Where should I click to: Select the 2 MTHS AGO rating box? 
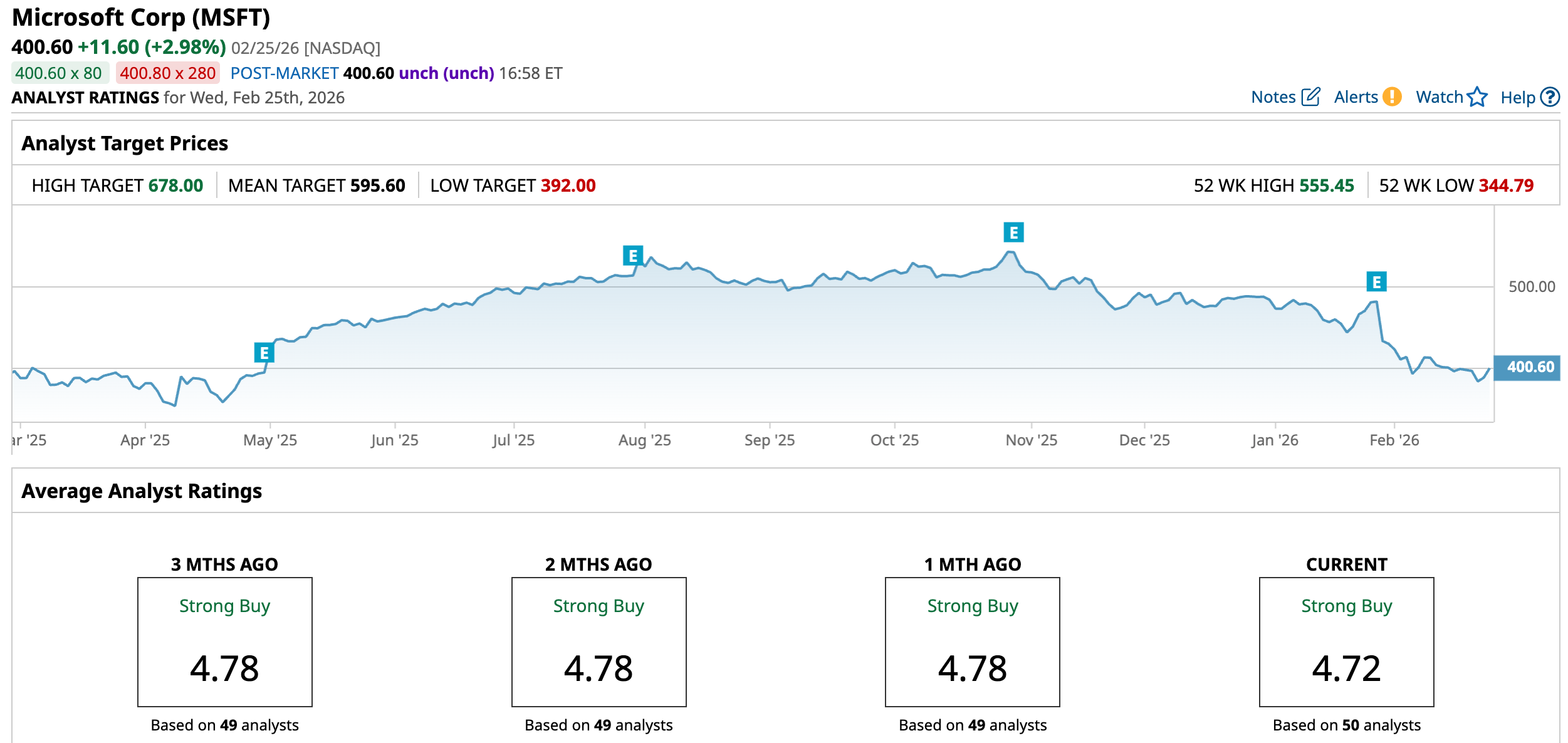[598, 642]
